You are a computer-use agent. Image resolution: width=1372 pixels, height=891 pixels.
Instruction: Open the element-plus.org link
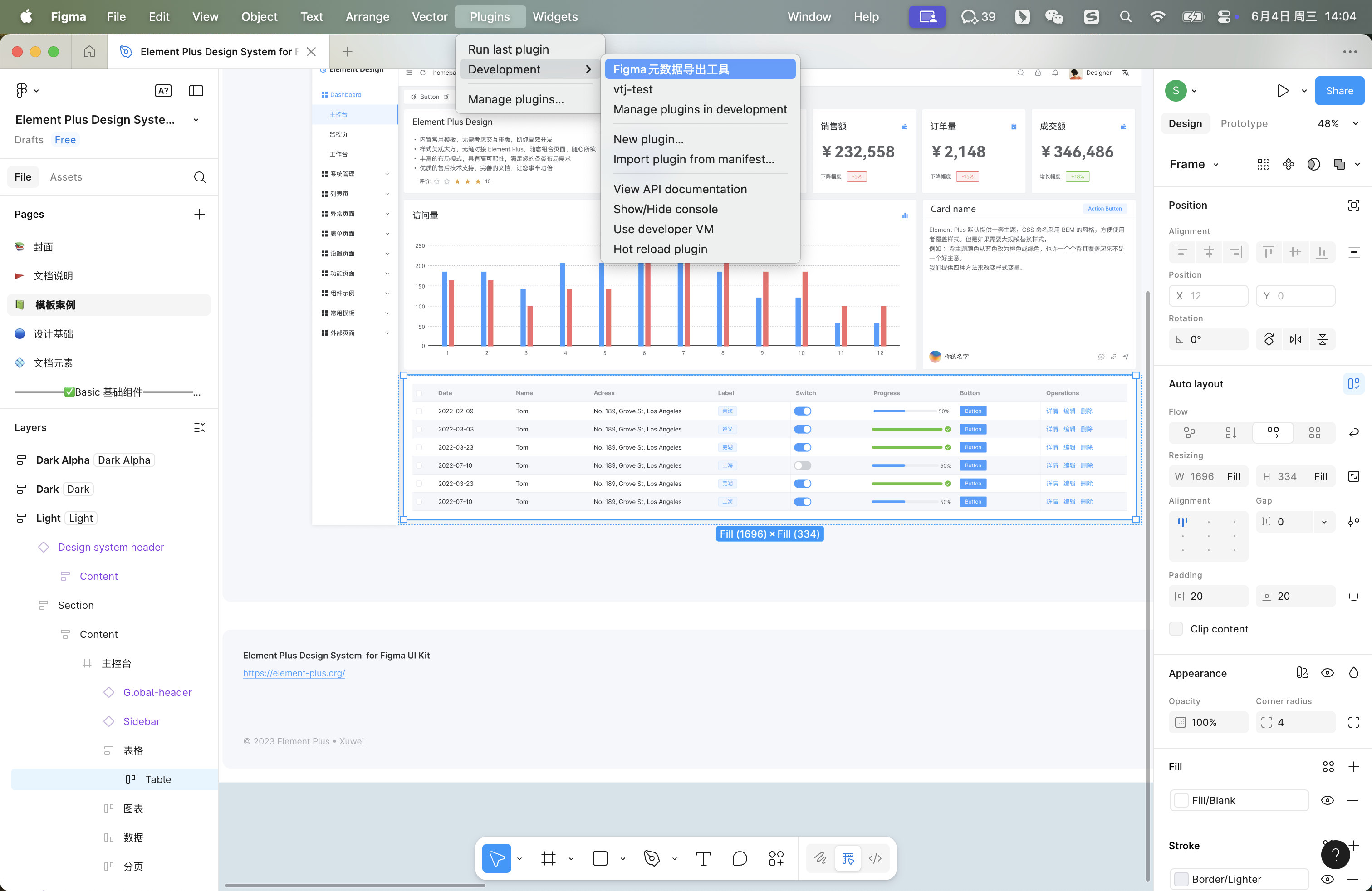click(x=294, y=673)
